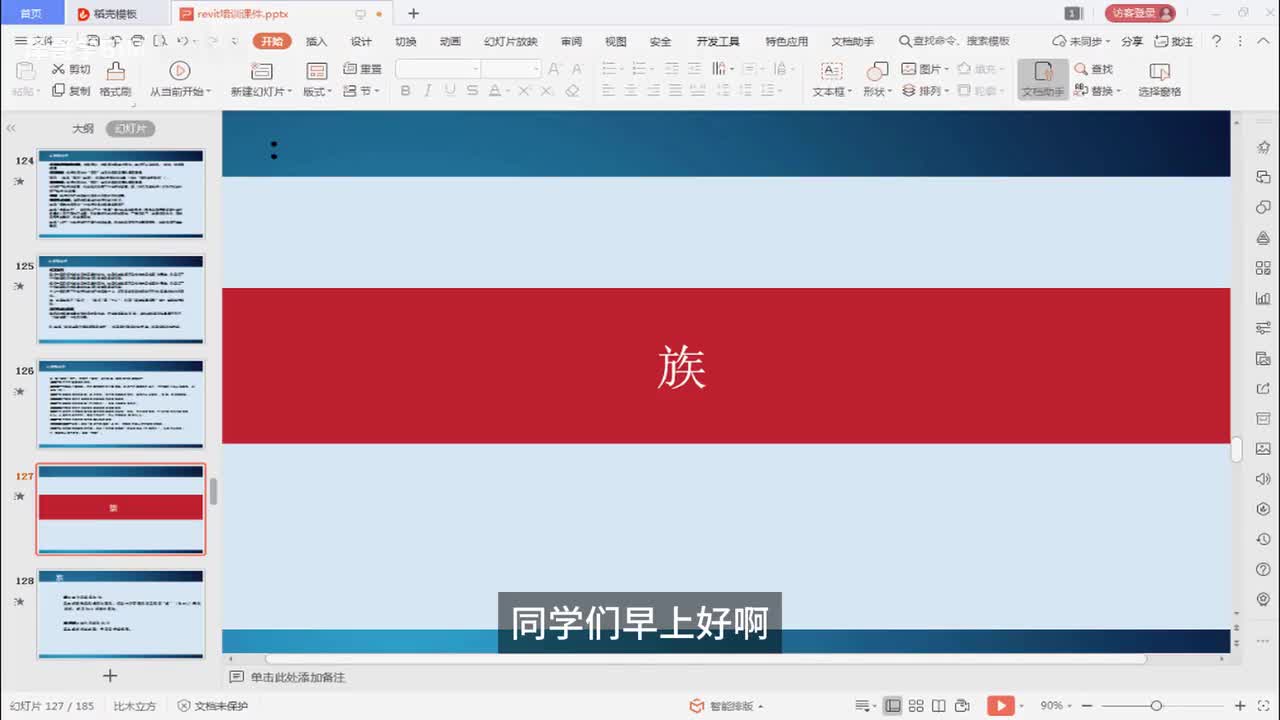Switch panel to 大纲 outline view
The height and width of the screenshot is (720, 1280).
tap(83, 129)
